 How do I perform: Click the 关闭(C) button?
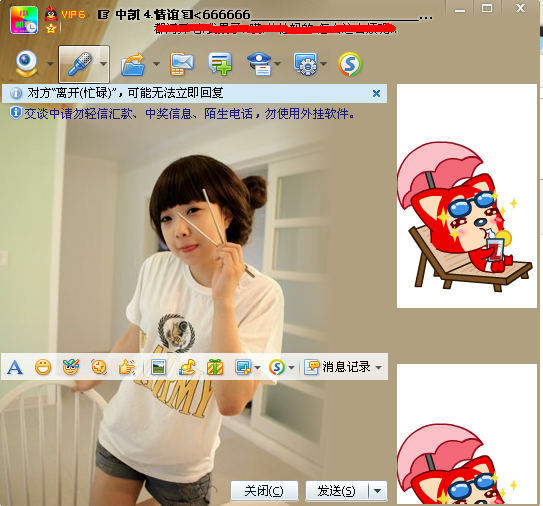pyautogui.click(x=264, y=490)
